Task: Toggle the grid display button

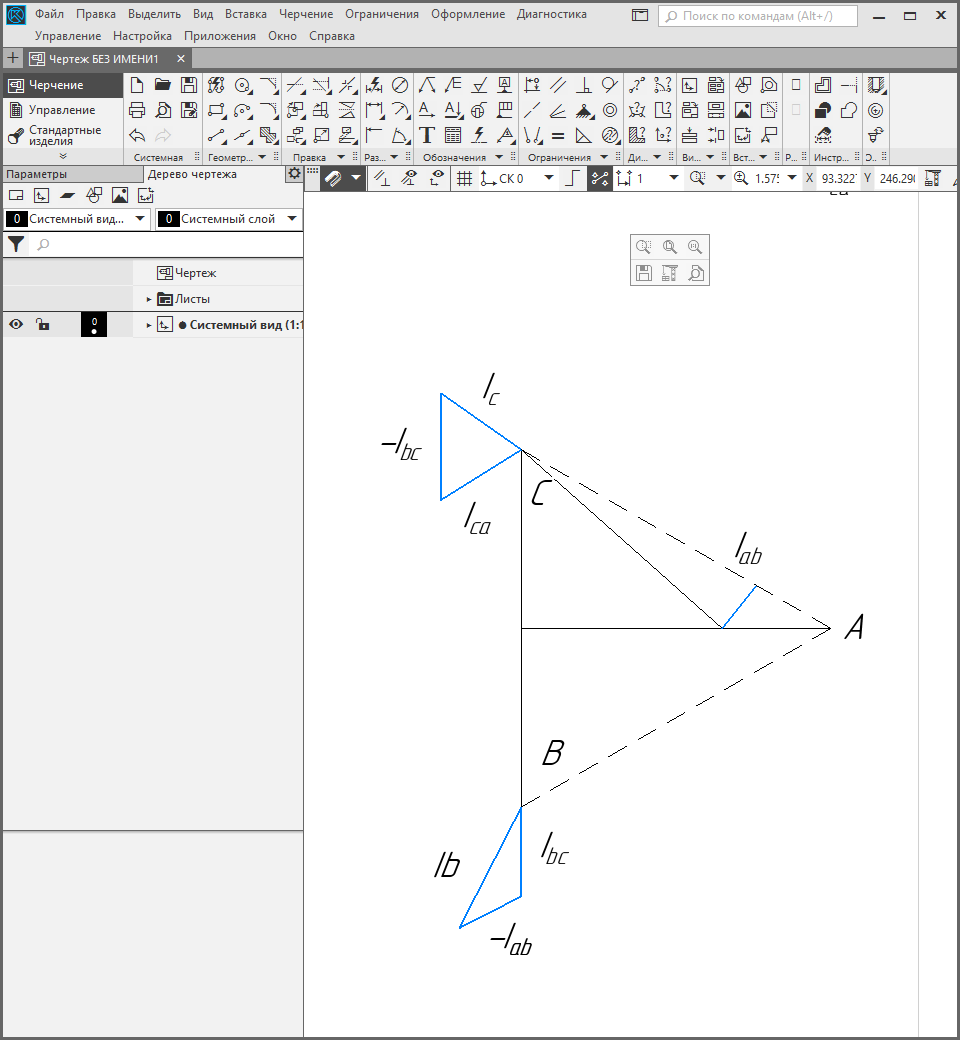Action: tap(464, 178)
